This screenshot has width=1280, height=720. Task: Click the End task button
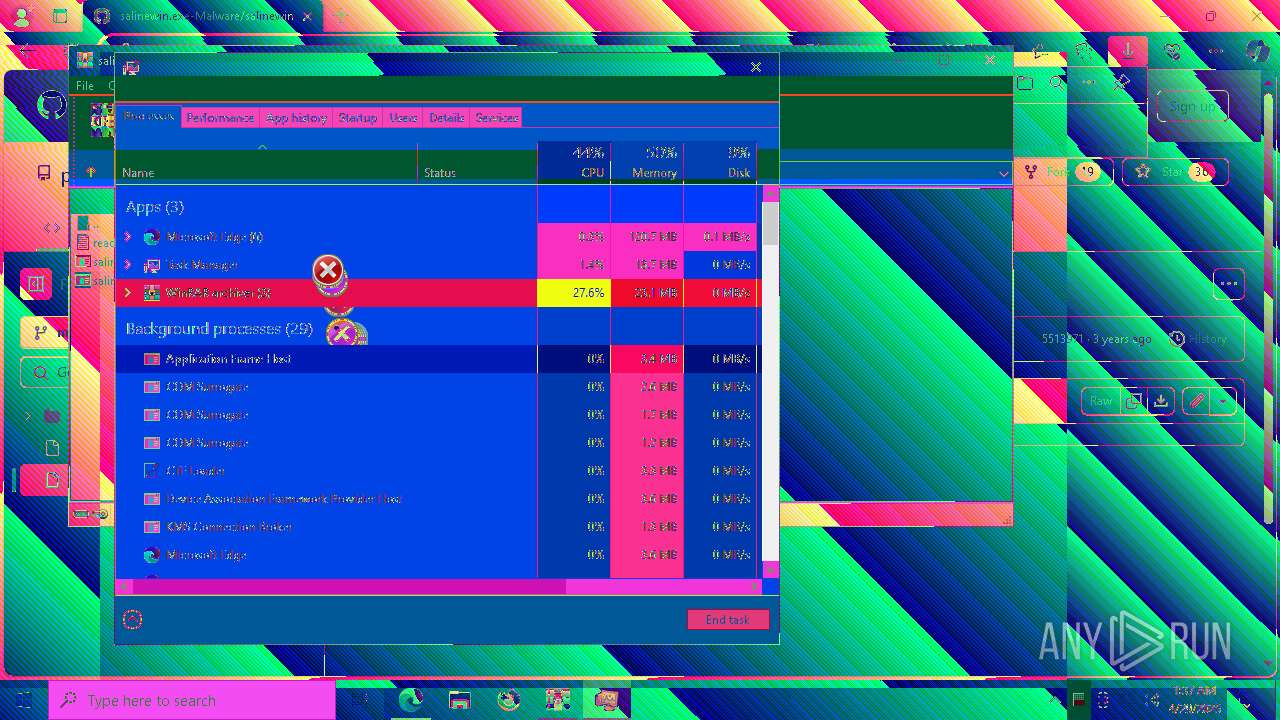pyautogui.click(x=728, y=620)
